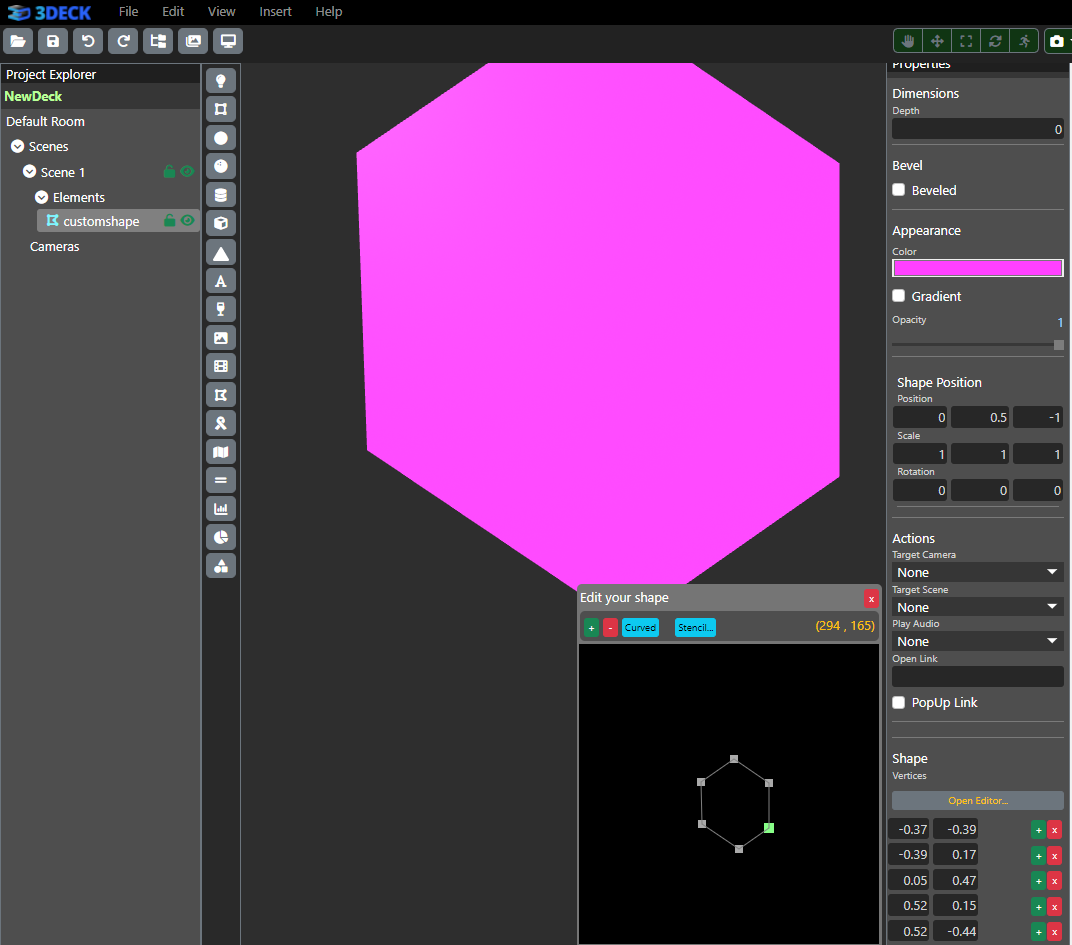
Task: Insert a pie chart element
Action: [x=221, y=537]
